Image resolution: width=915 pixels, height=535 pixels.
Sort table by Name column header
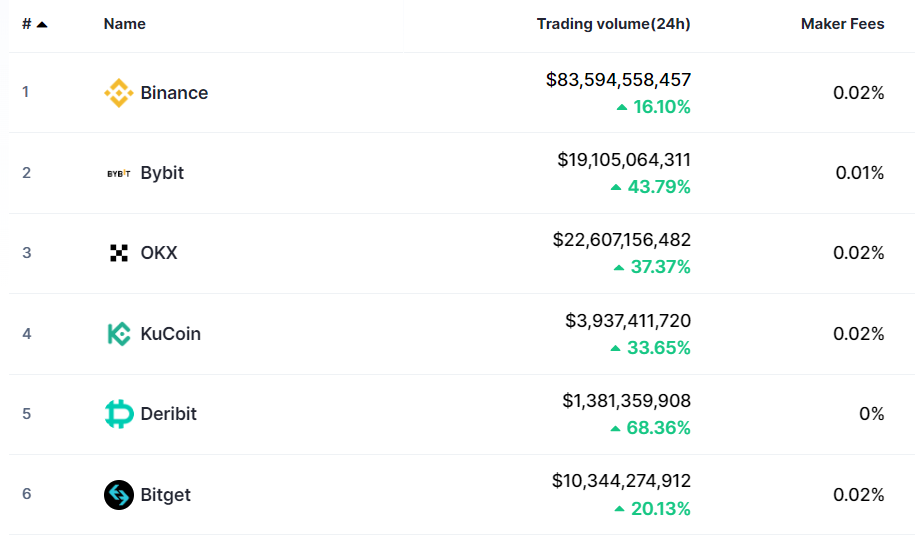tap(124, 24)
